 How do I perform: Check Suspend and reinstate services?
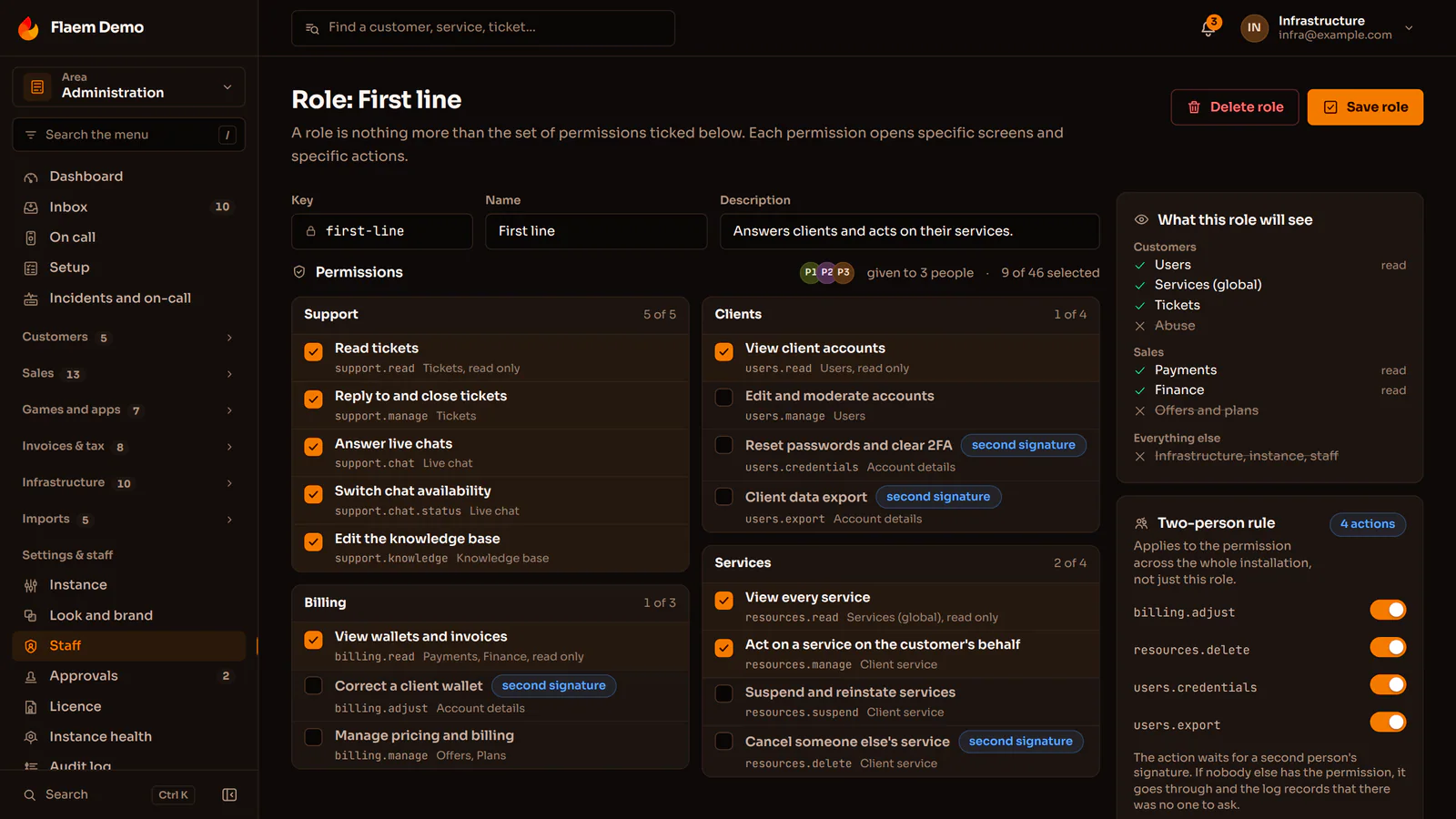pyautogui.click(x=724, y=693)
